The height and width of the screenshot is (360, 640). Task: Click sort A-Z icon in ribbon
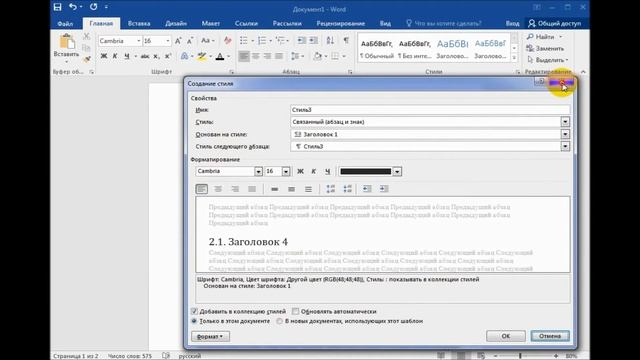330,40
